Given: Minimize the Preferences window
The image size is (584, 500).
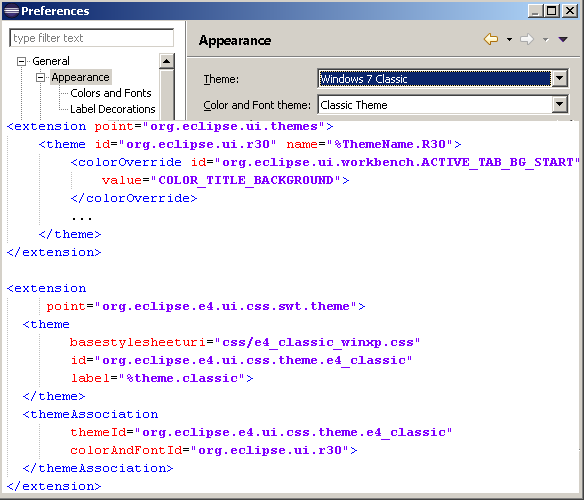Looking at the screenshot, I should (x=536, y=11).
